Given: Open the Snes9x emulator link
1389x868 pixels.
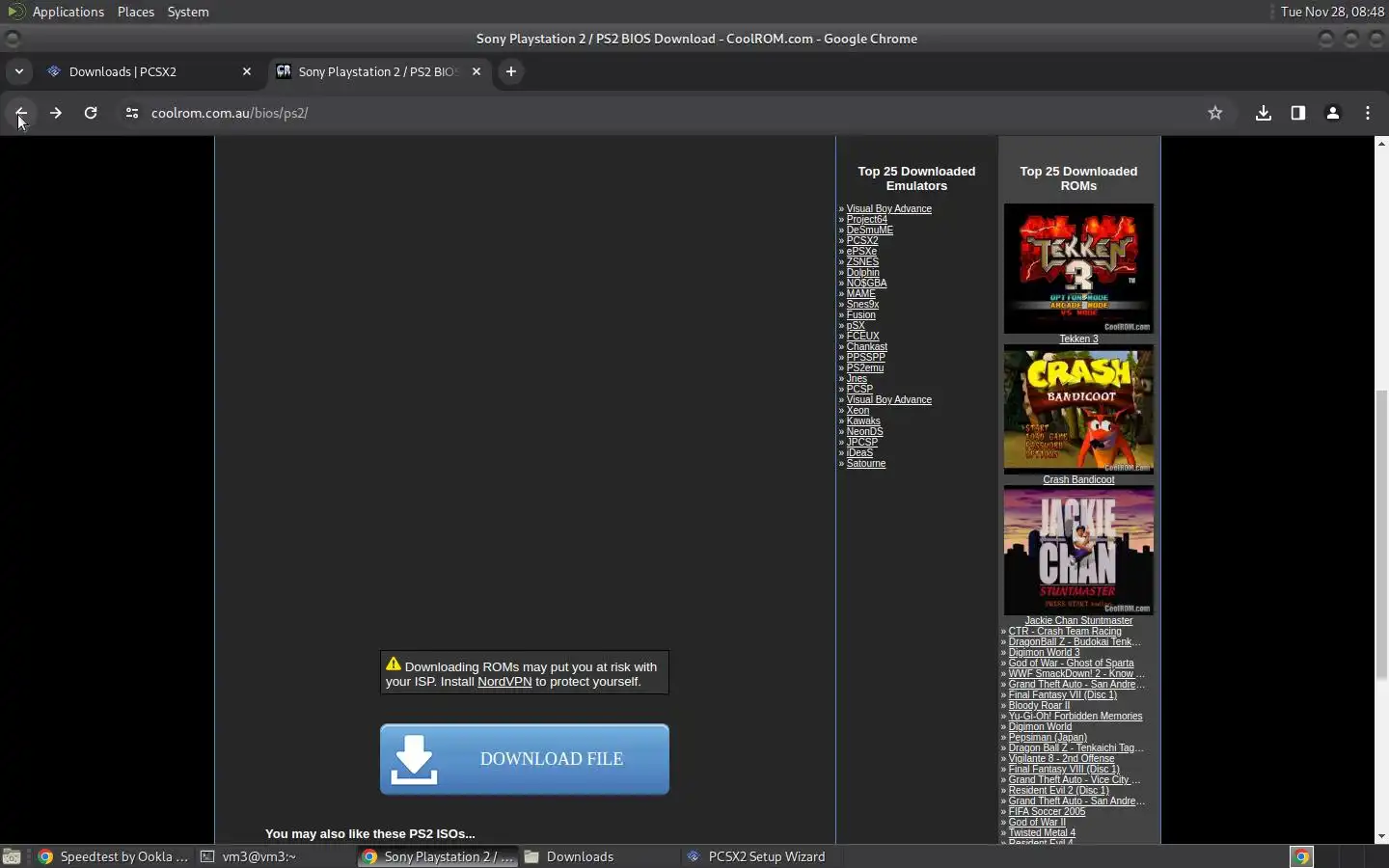Looking at the screenshot, I should [862, 304].
